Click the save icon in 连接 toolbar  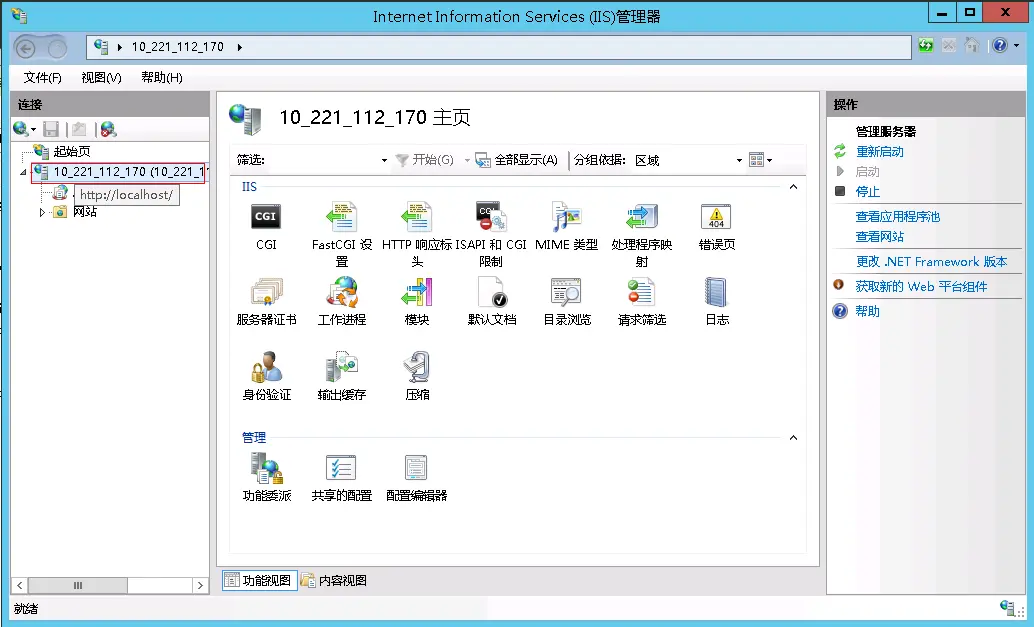pyautogui.click(x=51, y=129)
